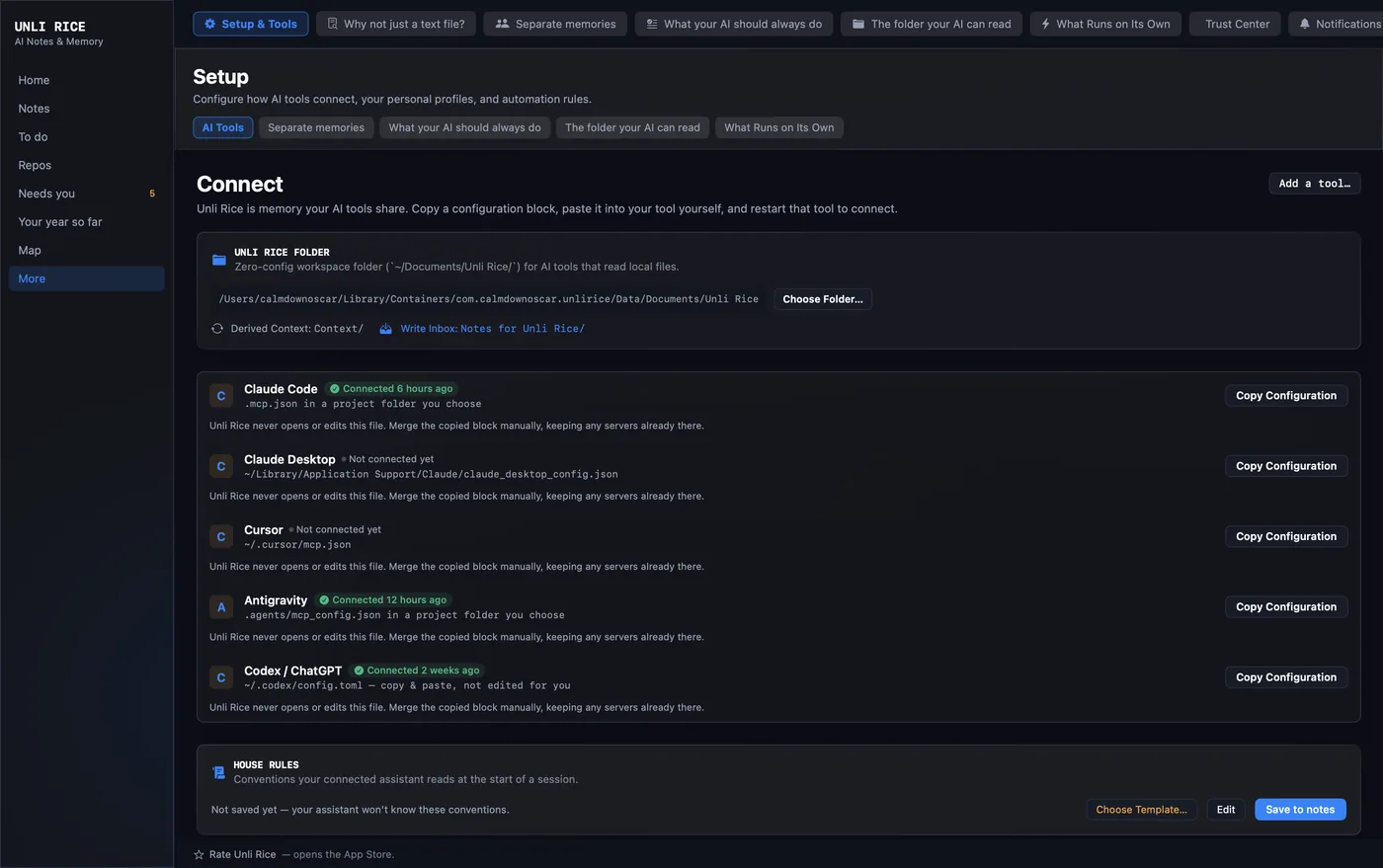Click the refresh icon beside Derived Context
The width and height of the screenshot is (1383, 868).
click(x=217, y=329)
